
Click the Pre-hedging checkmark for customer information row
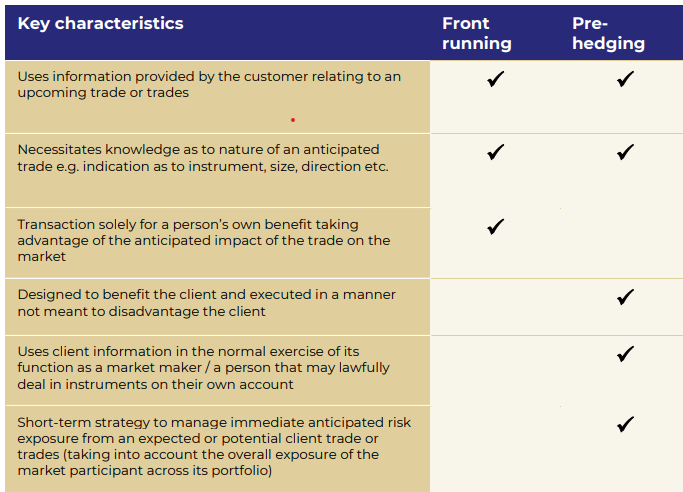click(x=625, y=79)
